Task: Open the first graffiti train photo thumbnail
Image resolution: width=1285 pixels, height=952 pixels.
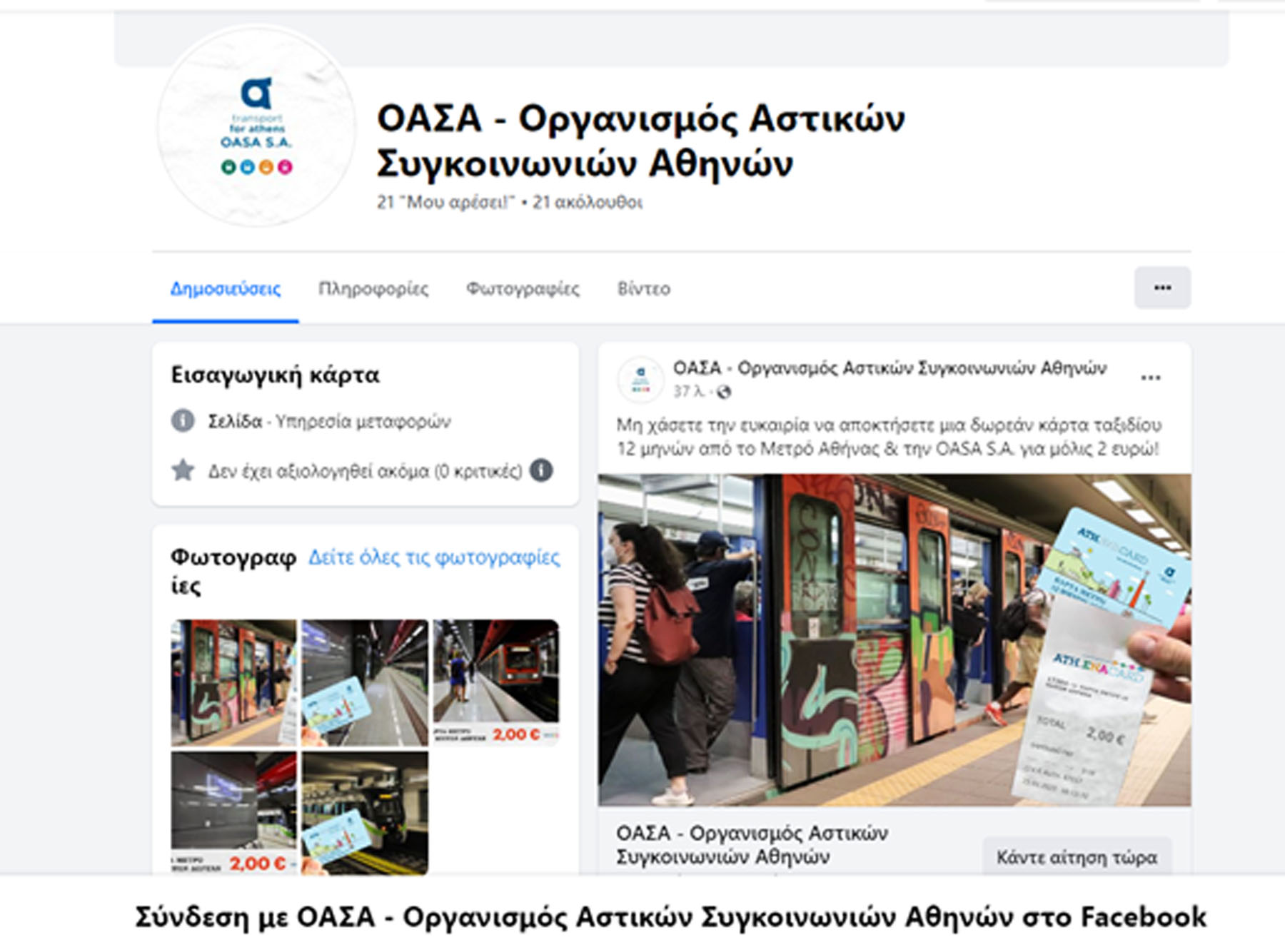Action: point(233,682)
